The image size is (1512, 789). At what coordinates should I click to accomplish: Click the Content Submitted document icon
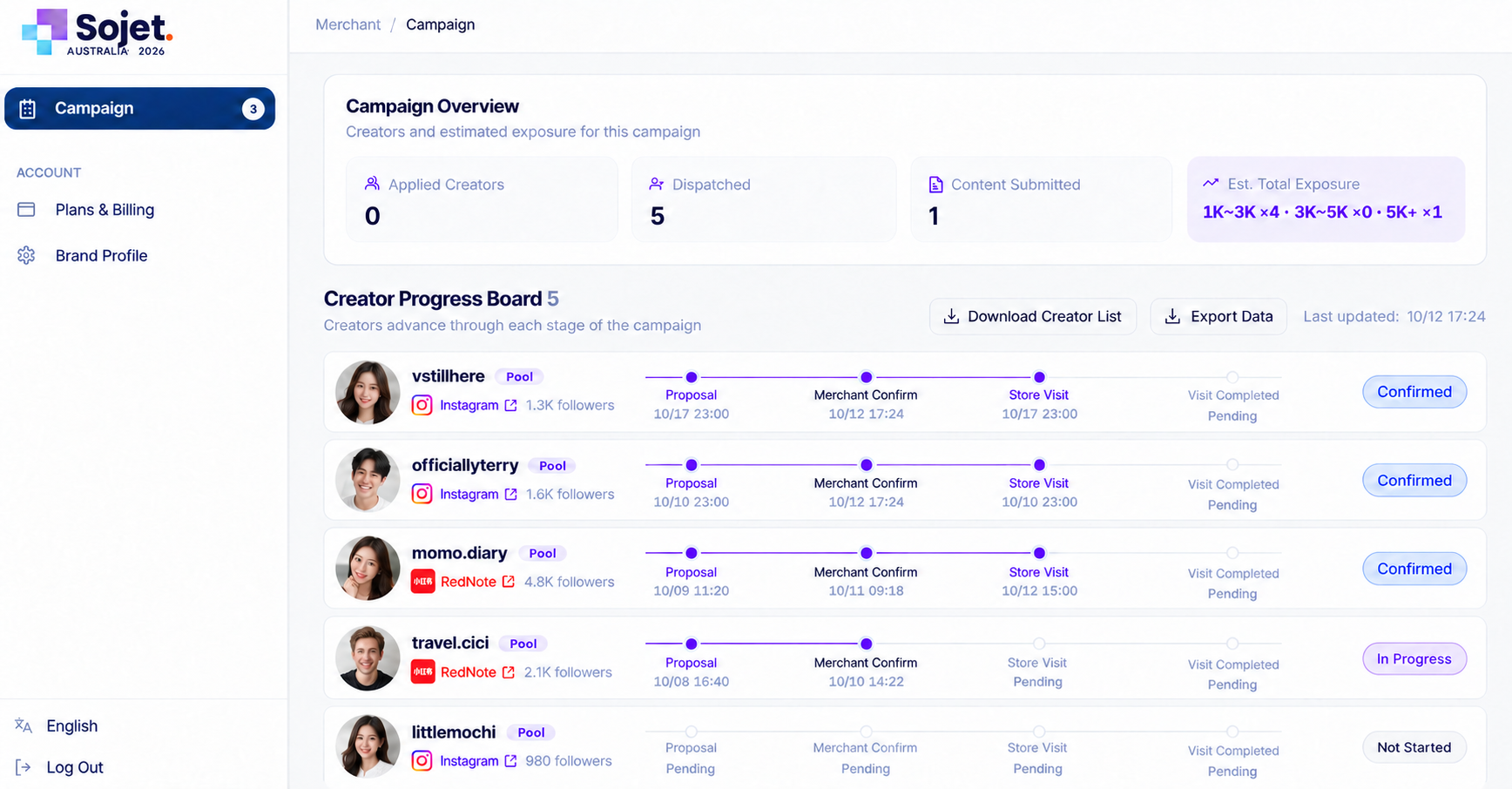[x=935, y=184]
